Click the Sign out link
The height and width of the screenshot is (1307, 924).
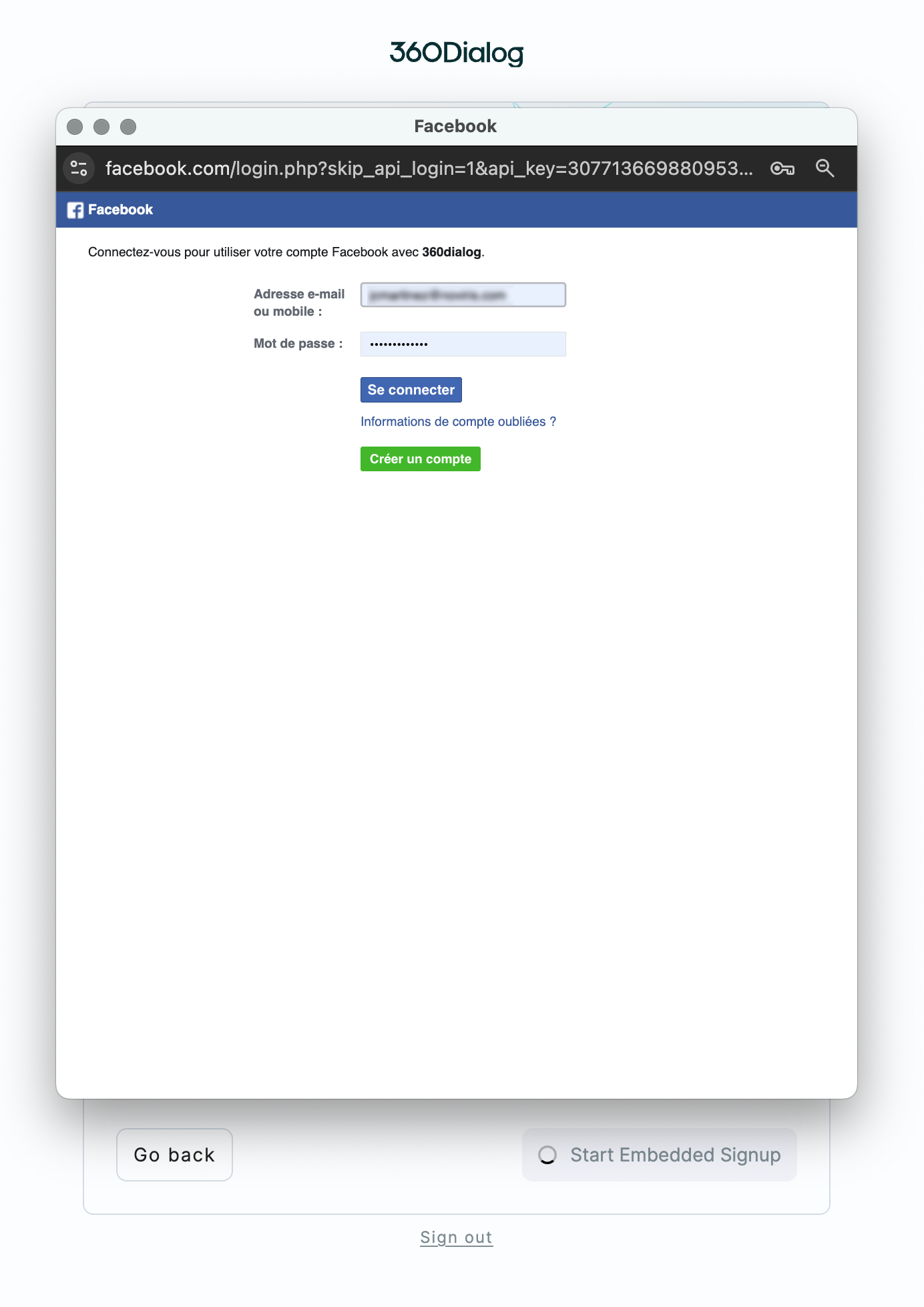click(x=457, y=1238)
